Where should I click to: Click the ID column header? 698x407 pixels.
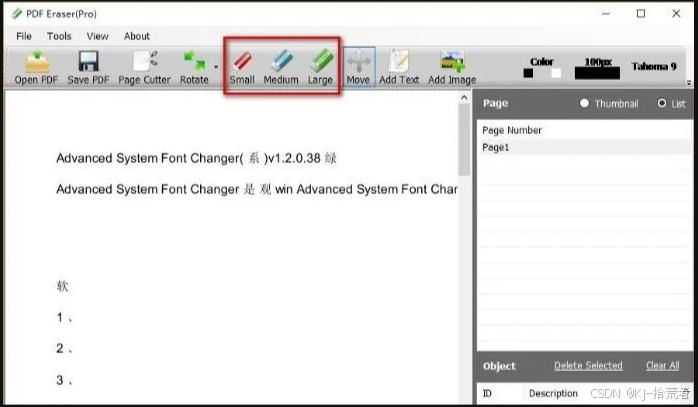487,394
